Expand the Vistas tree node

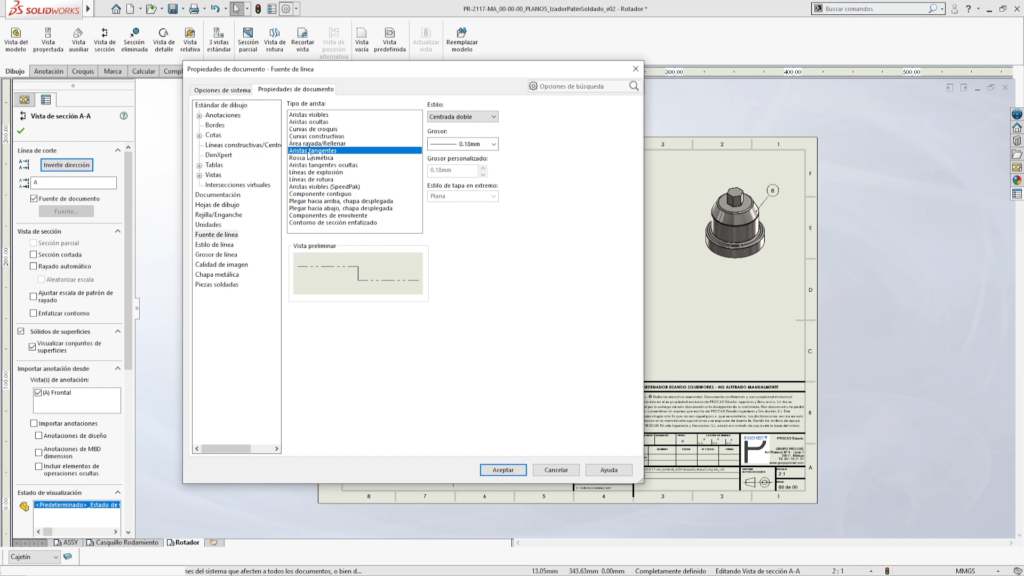point(199,175)
